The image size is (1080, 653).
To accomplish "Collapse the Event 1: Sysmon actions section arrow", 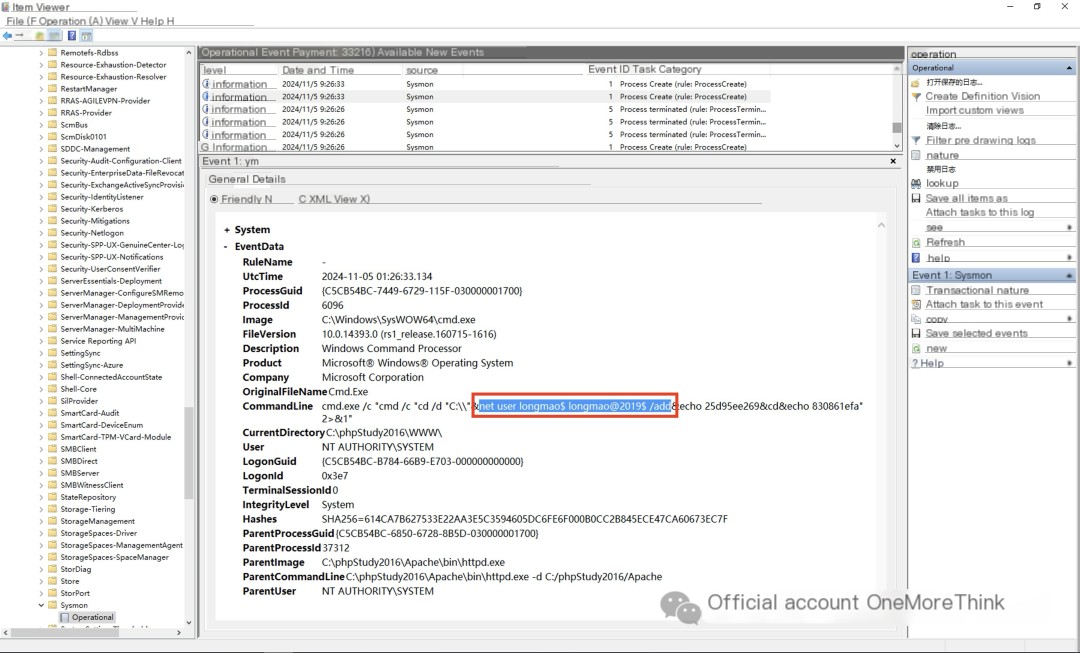I will tap(1069, 276).
